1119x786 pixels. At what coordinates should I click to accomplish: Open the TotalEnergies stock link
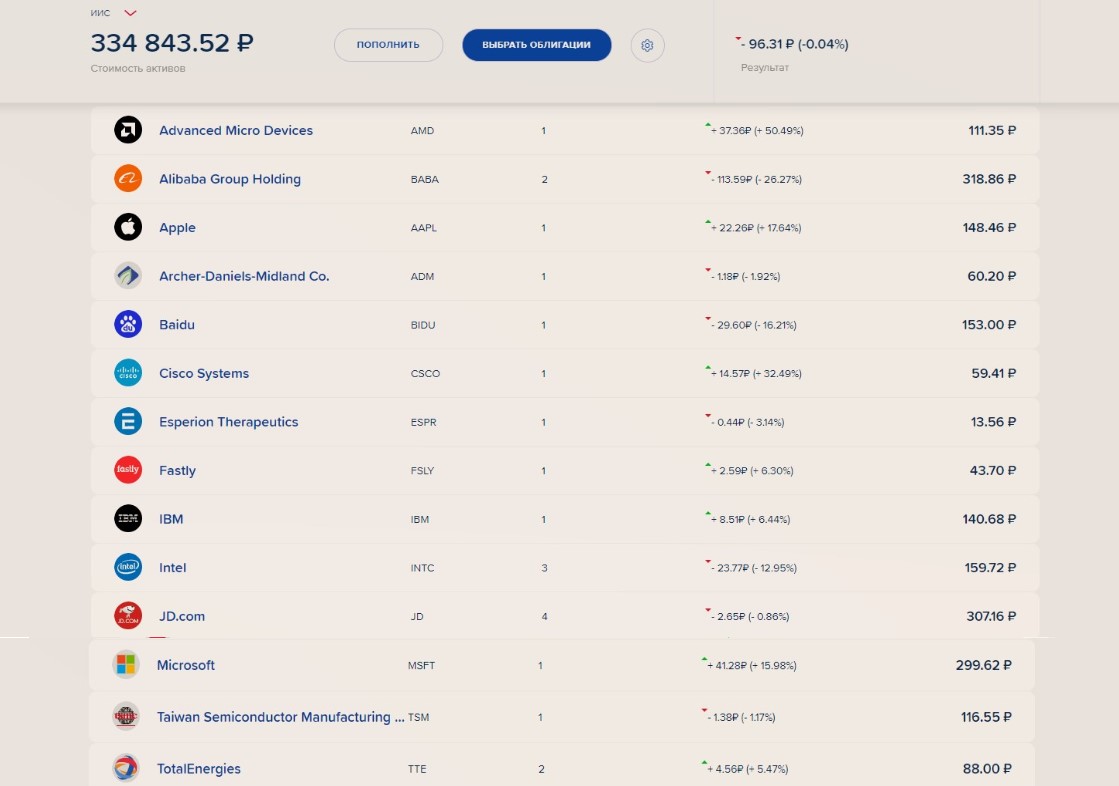click(198, 769)
